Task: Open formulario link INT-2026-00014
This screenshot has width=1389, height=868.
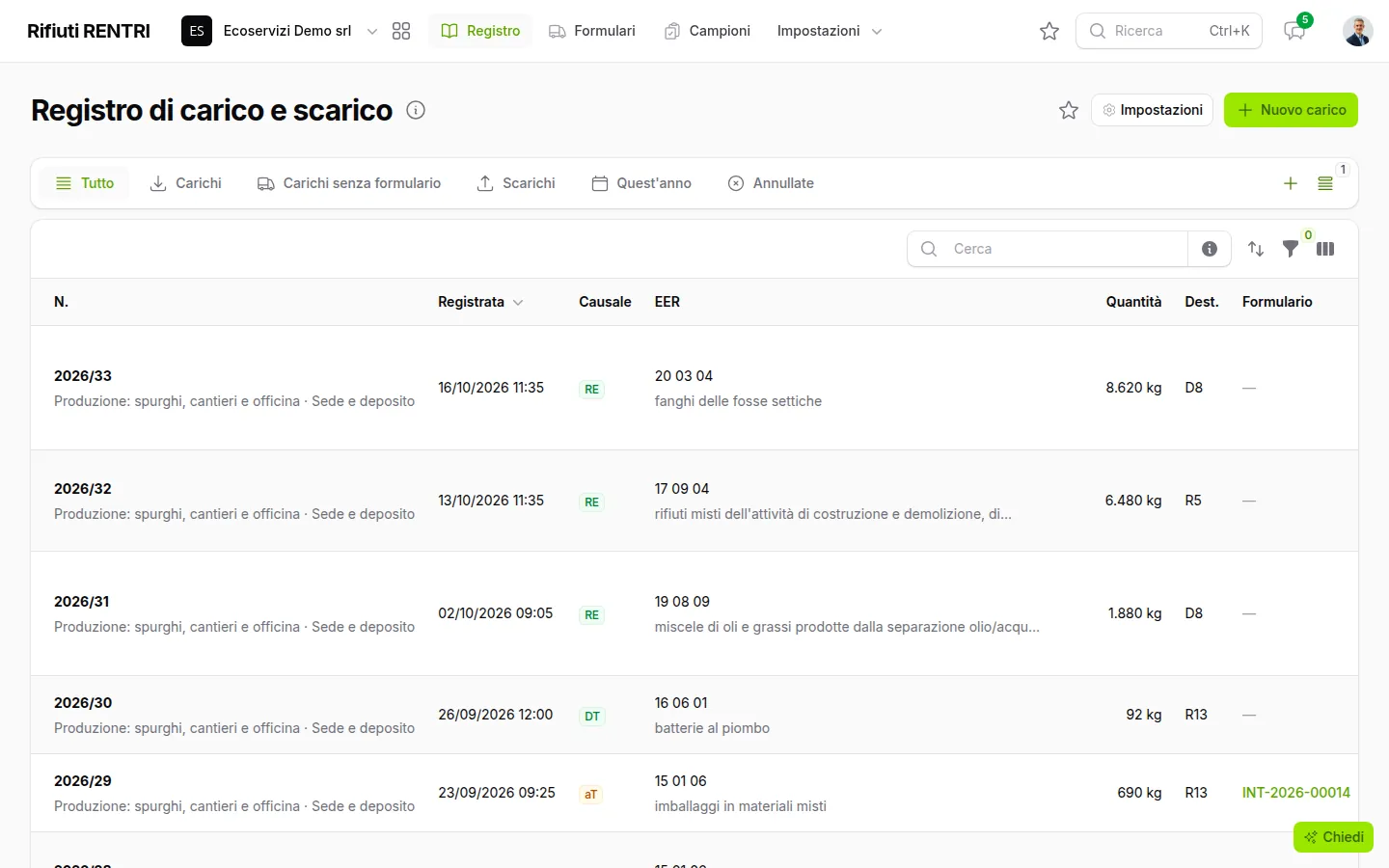Action: [1295, 793]
